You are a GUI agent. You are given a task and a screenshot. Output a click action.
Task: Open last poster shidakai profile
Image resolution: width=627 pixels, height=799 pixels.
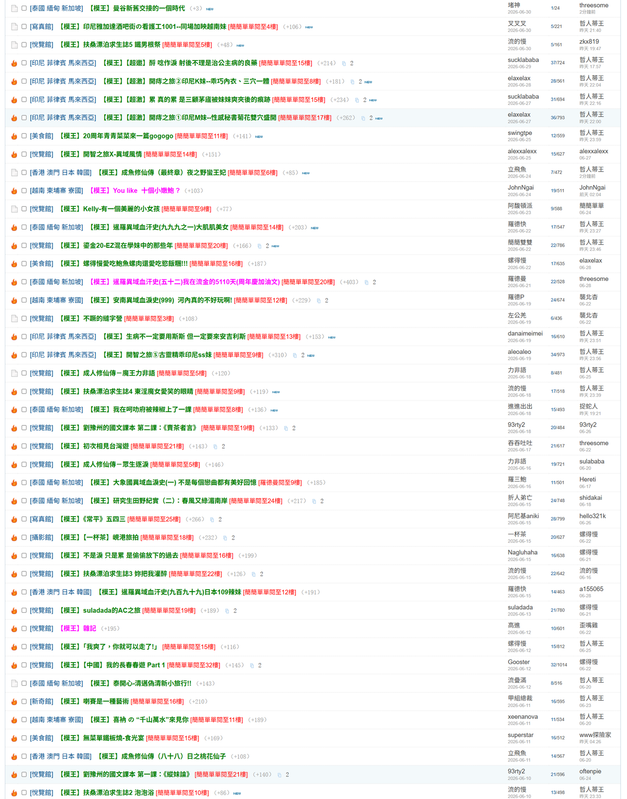(x=590, y=498)
